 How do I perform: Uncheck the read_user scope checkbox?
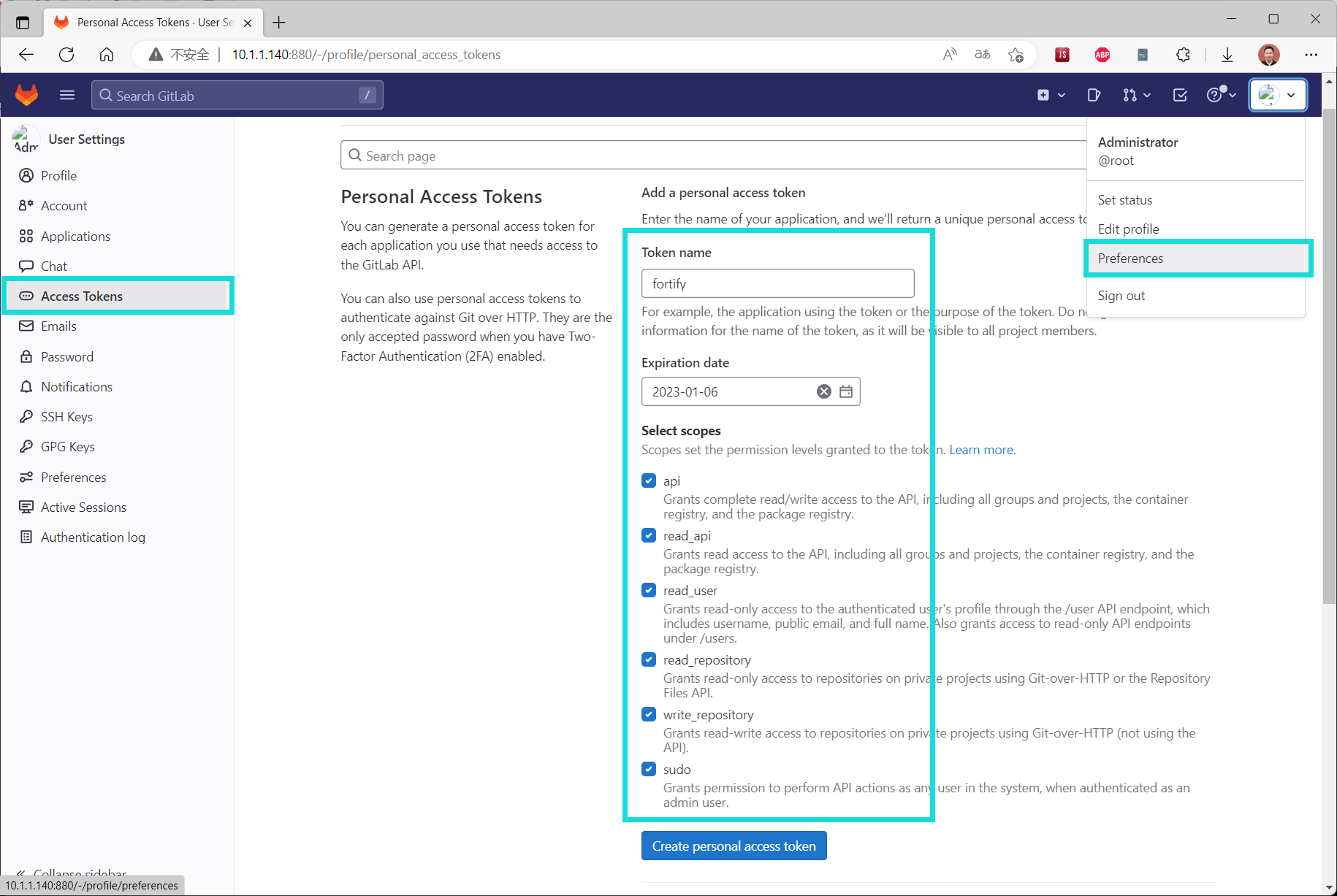[649, 590]
